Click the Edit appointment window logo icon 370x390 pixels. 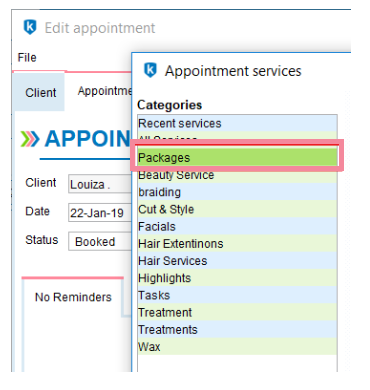30,27
